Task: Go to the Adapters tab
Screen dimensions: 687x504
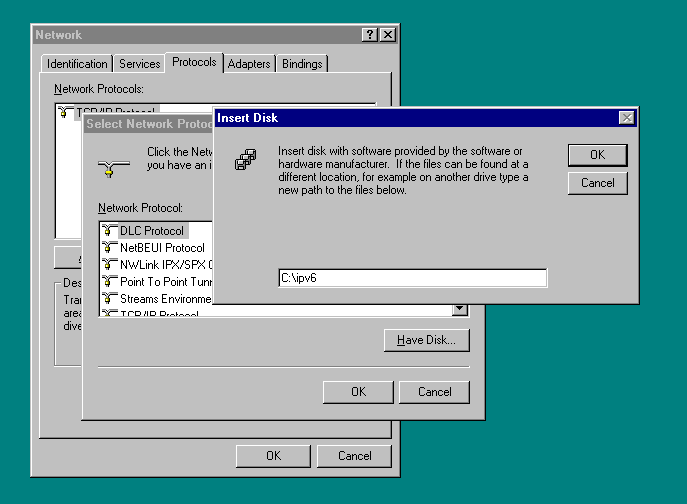Action: pyautogui.click(x=249, y=64)
